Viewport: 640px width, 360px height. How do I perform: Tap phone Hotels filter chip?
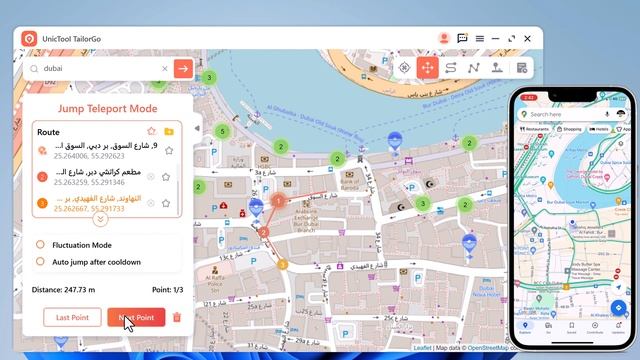(x=598, y=129)
